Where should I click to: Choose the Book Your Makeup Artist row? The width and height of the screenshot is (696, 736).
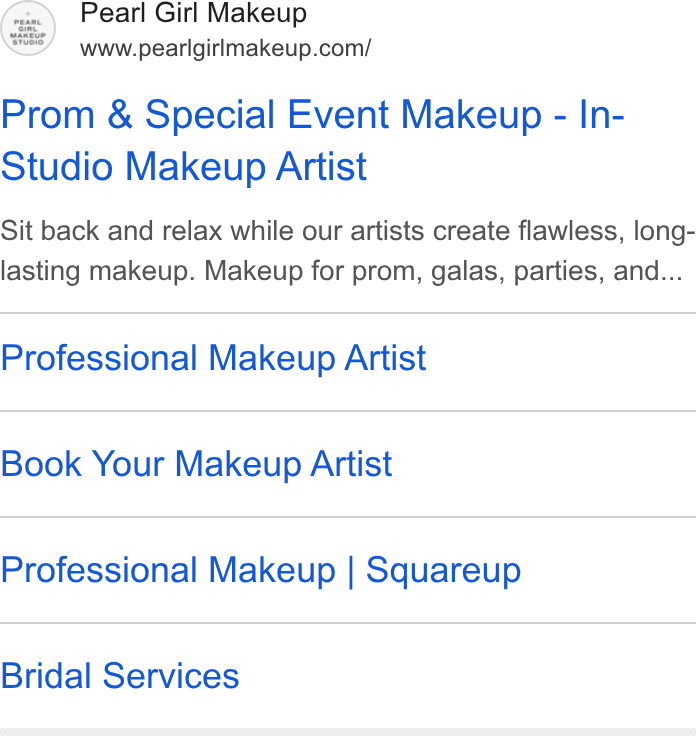[348, 464]
